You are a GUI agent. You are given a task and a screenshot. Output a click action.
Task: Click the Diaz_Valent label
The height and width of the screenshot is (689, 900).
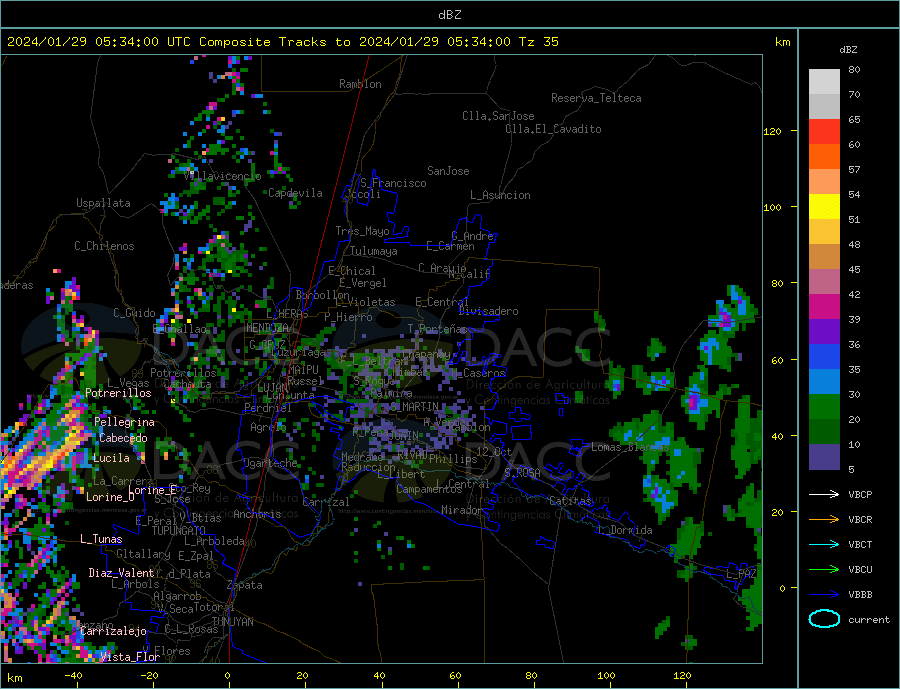coord(121,573)
